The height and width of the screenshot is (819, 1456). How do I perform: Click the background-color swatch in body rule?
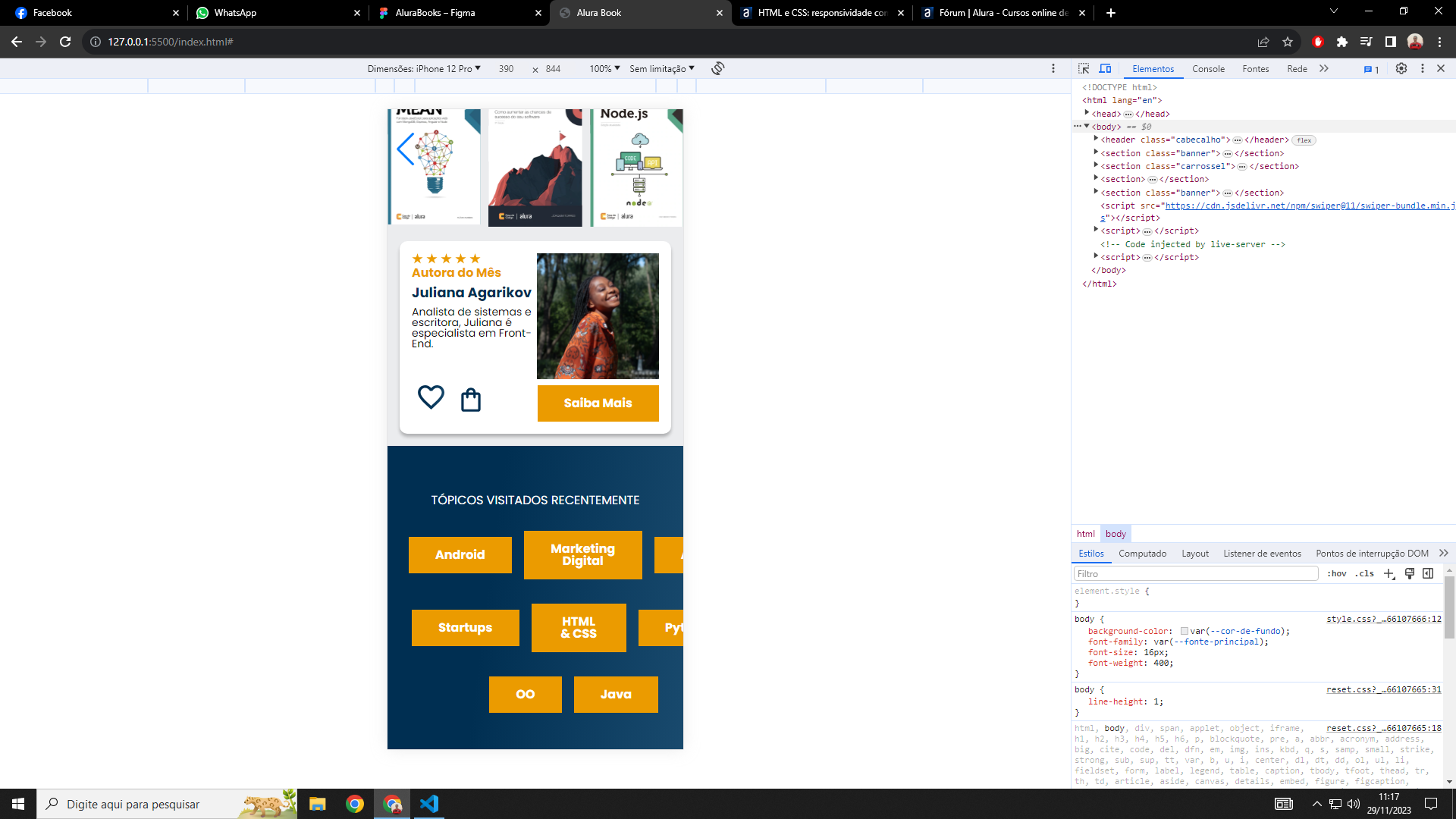(1184, 631)
